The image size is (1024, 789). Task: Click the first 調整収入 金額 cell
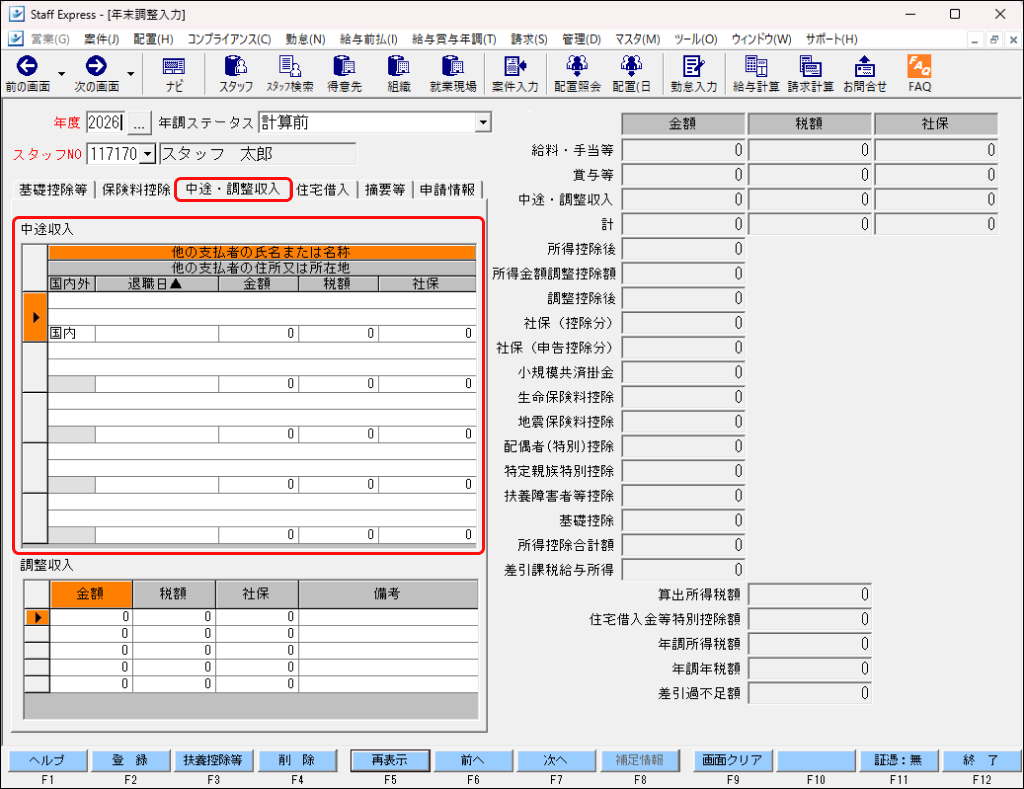(91, 617)
